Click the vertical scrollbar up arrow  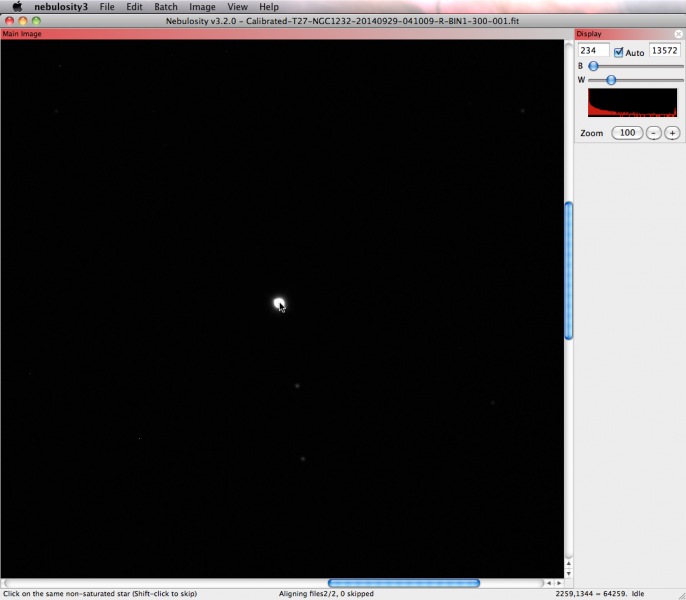568,564
